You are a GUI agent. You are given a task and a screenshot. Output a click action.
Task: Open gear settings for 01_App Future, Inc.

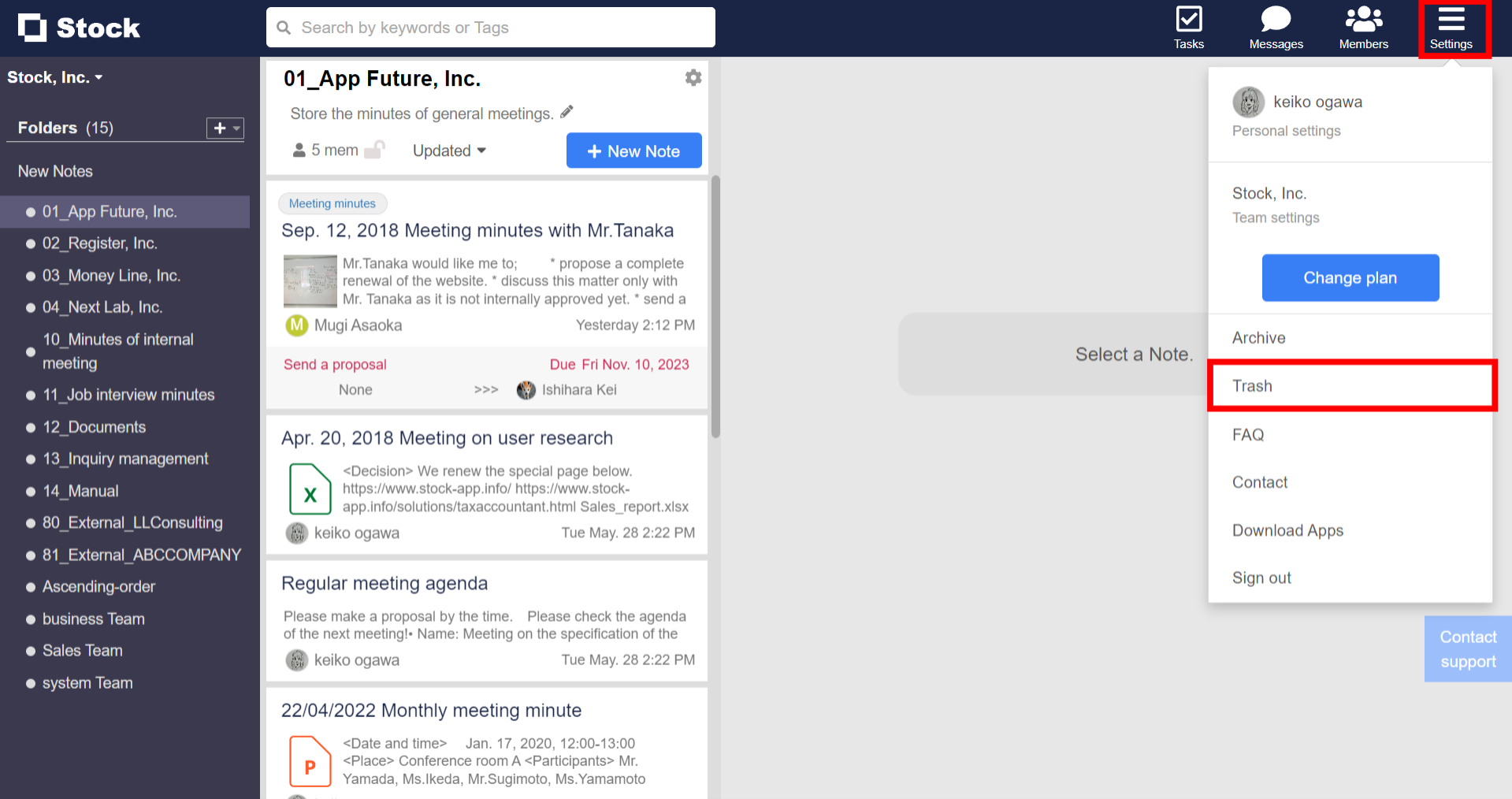click(693, 77)
